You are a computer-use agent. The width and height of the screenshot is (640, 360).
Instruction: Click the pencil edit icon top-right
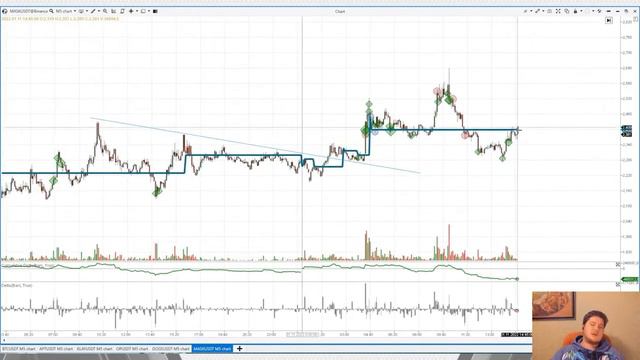point(525,11)
